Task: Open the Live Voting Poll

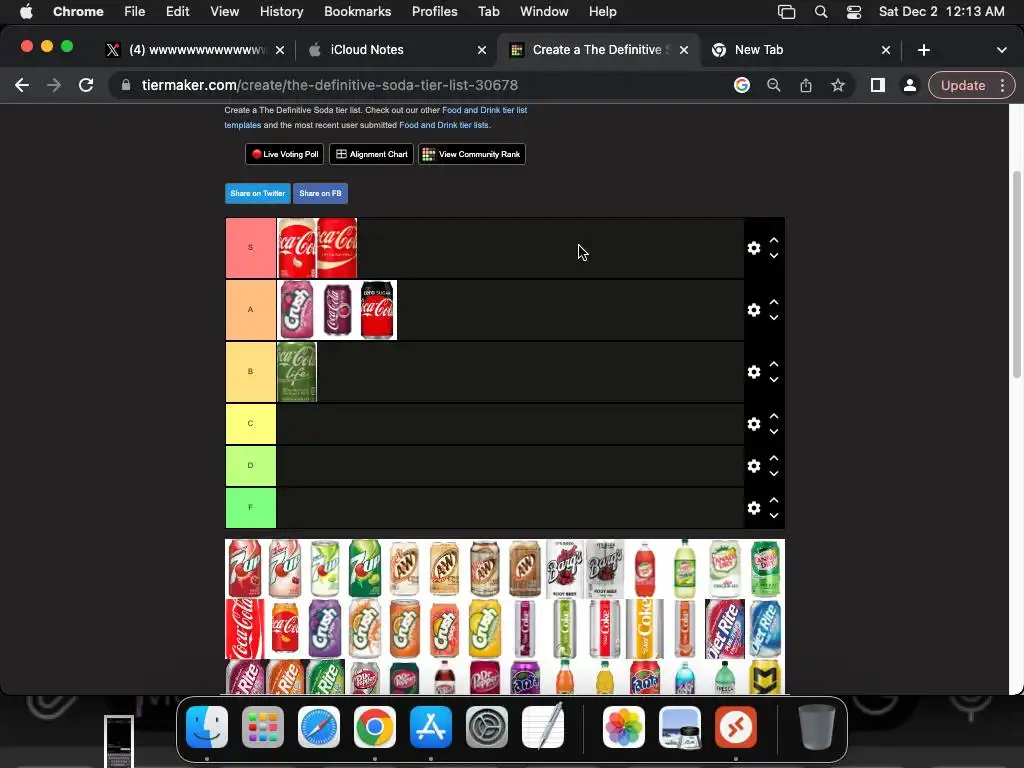Action: (285, 154)
